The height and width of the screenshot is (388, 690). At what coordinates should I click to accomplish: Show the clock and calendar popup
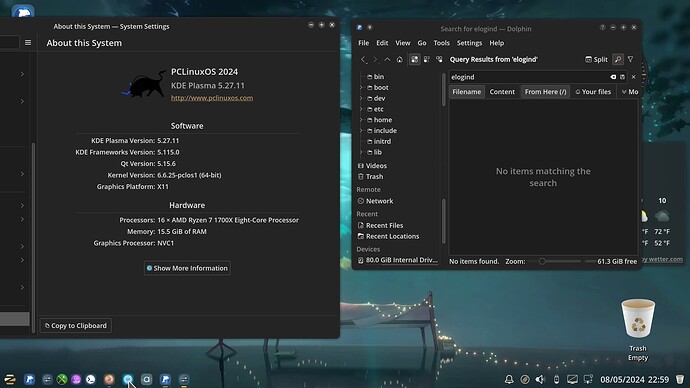pos(635,379)
